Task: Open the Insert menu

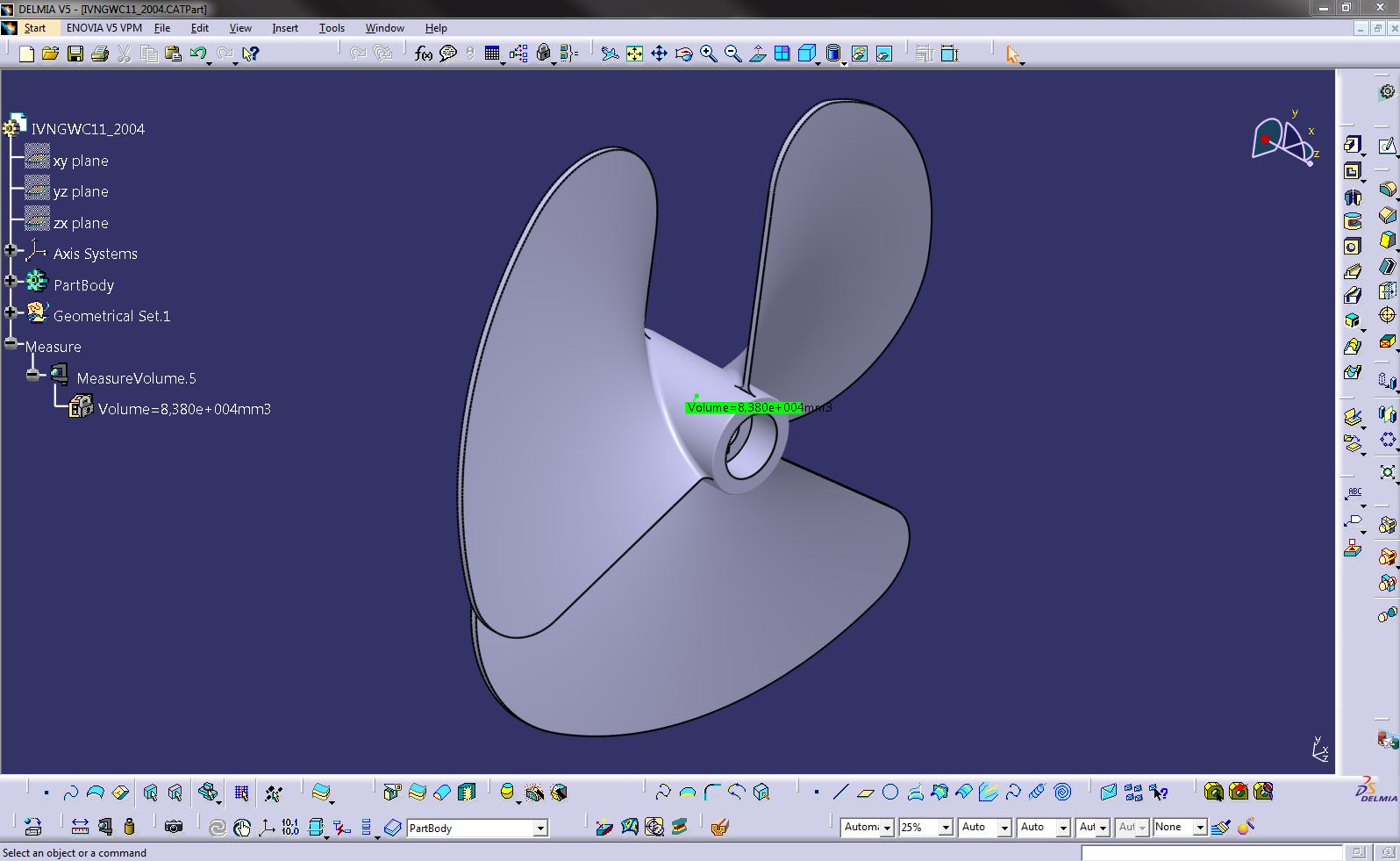Action: 285,28
